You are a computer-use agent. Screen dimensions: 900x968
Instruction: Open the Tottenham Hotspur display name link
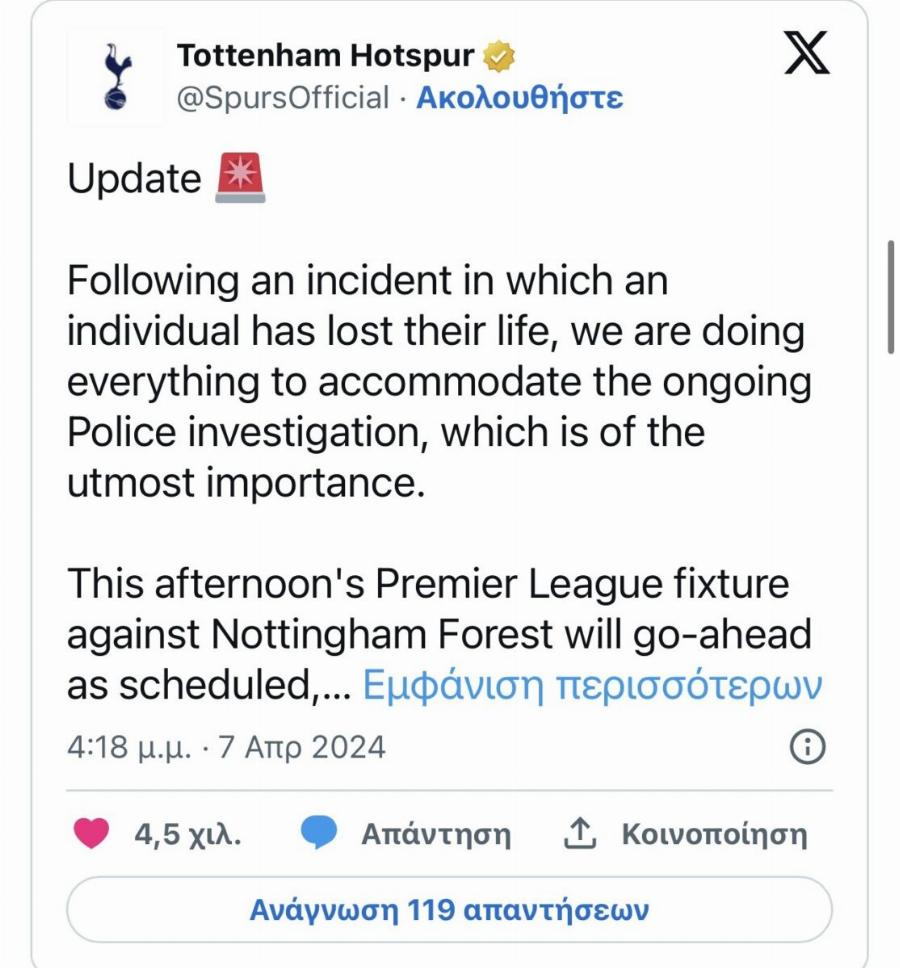coord(326,56)
